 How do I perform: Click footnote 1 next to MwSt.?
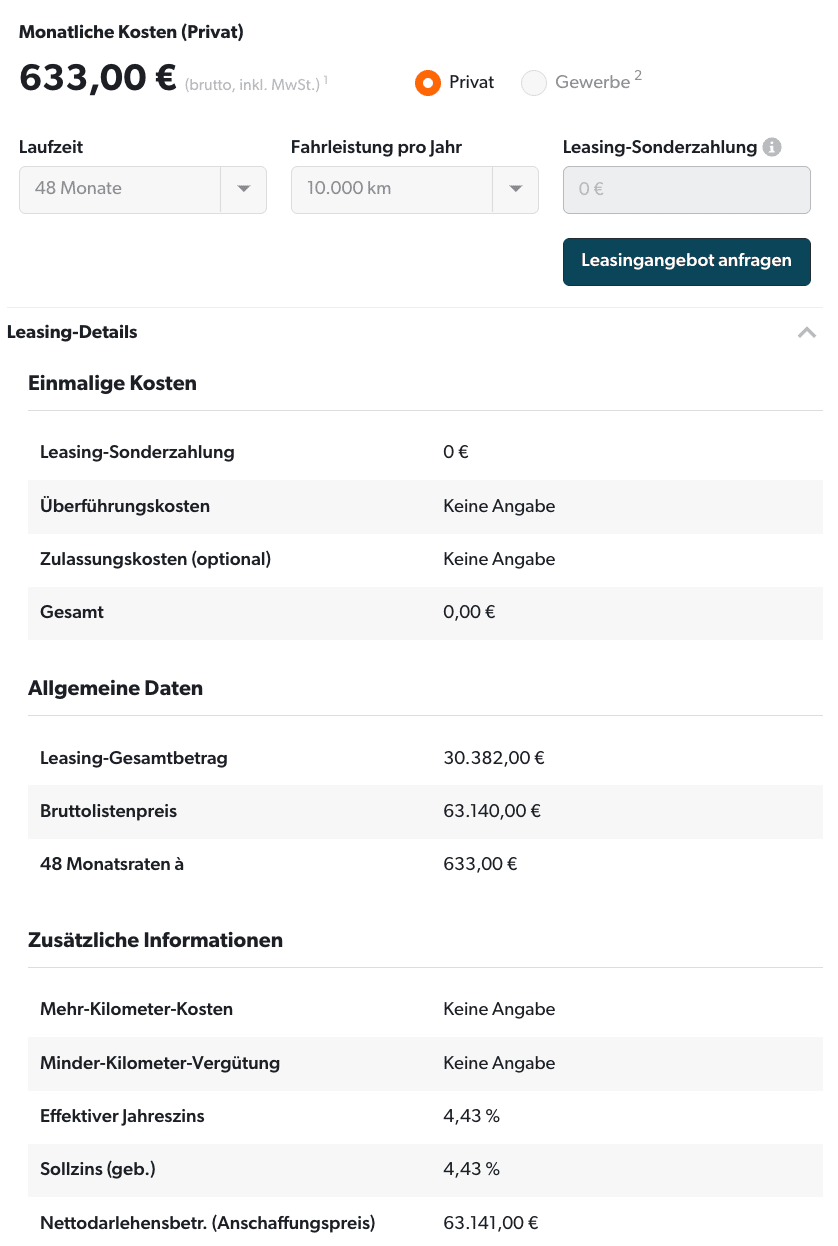[325, 79]
